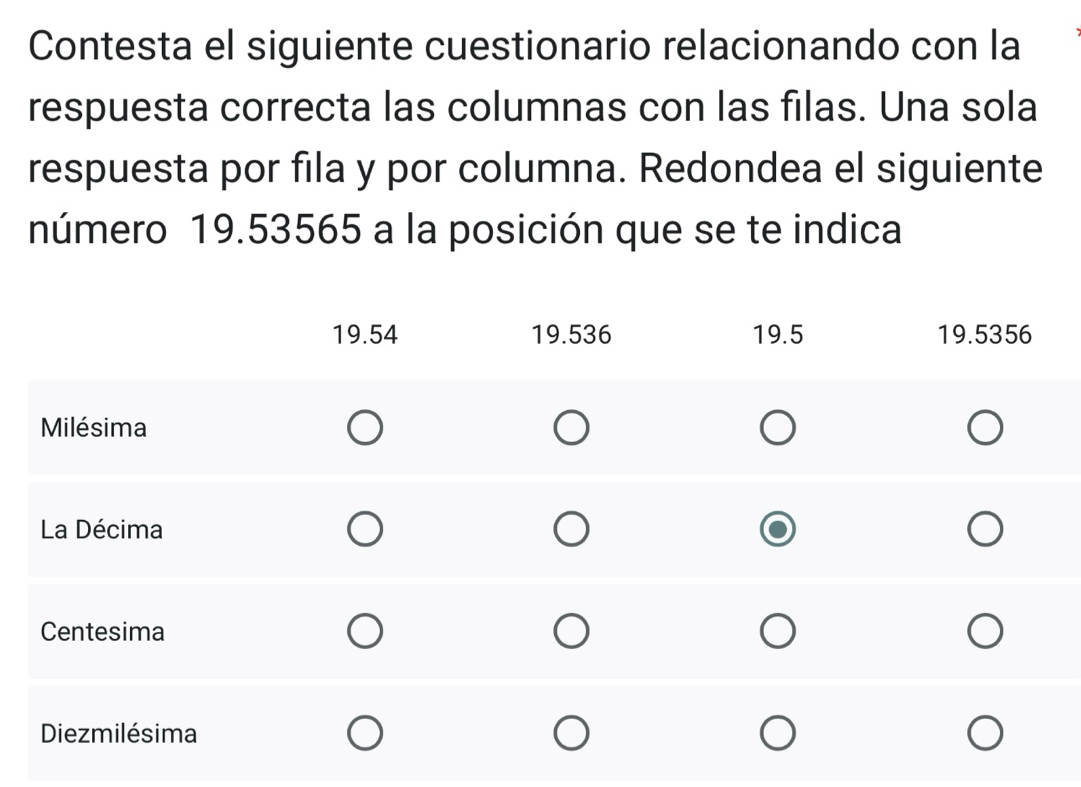The image size is (1081, 787).
Task: Choose 19.536 for the Milésima row
Action: [x=571, y=429]
